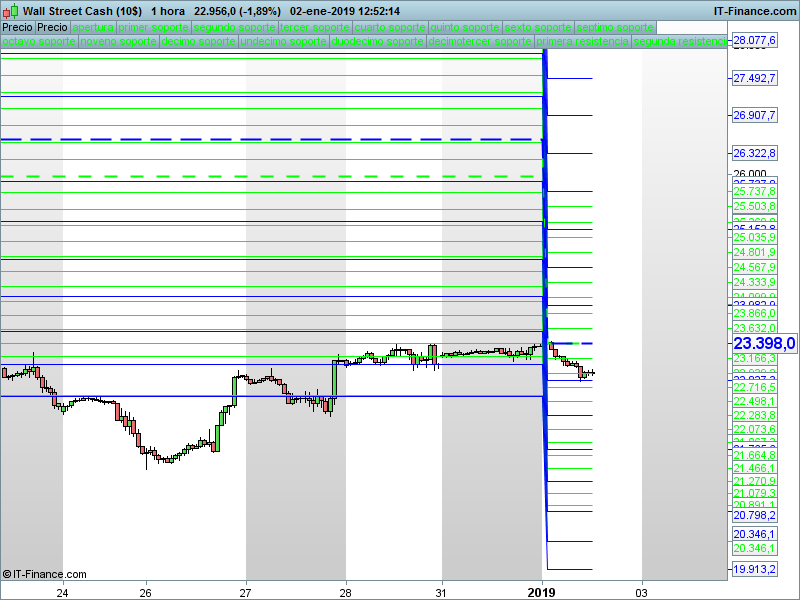Image resolution: width=800 pixels, height=600 pixels.
Task: Select the 'septimo soporte' label
Action: 615,27
